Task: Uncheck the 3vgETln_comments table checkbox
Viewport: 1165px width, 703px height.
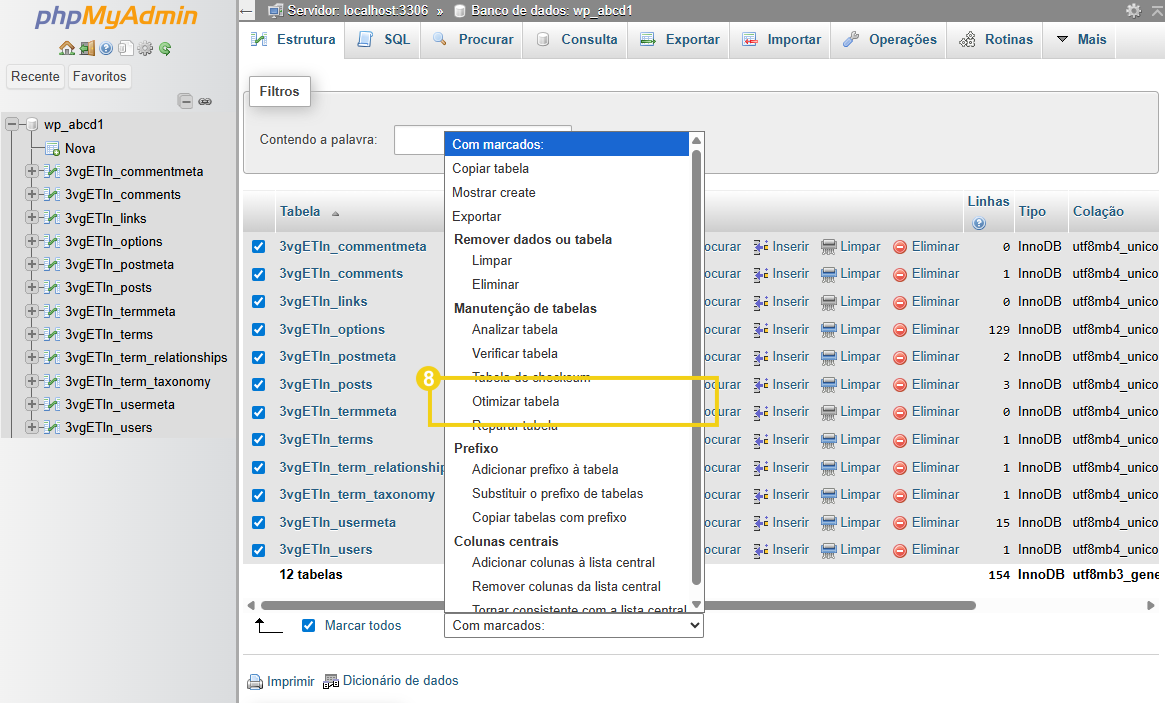Action: (x=259, y=273)
